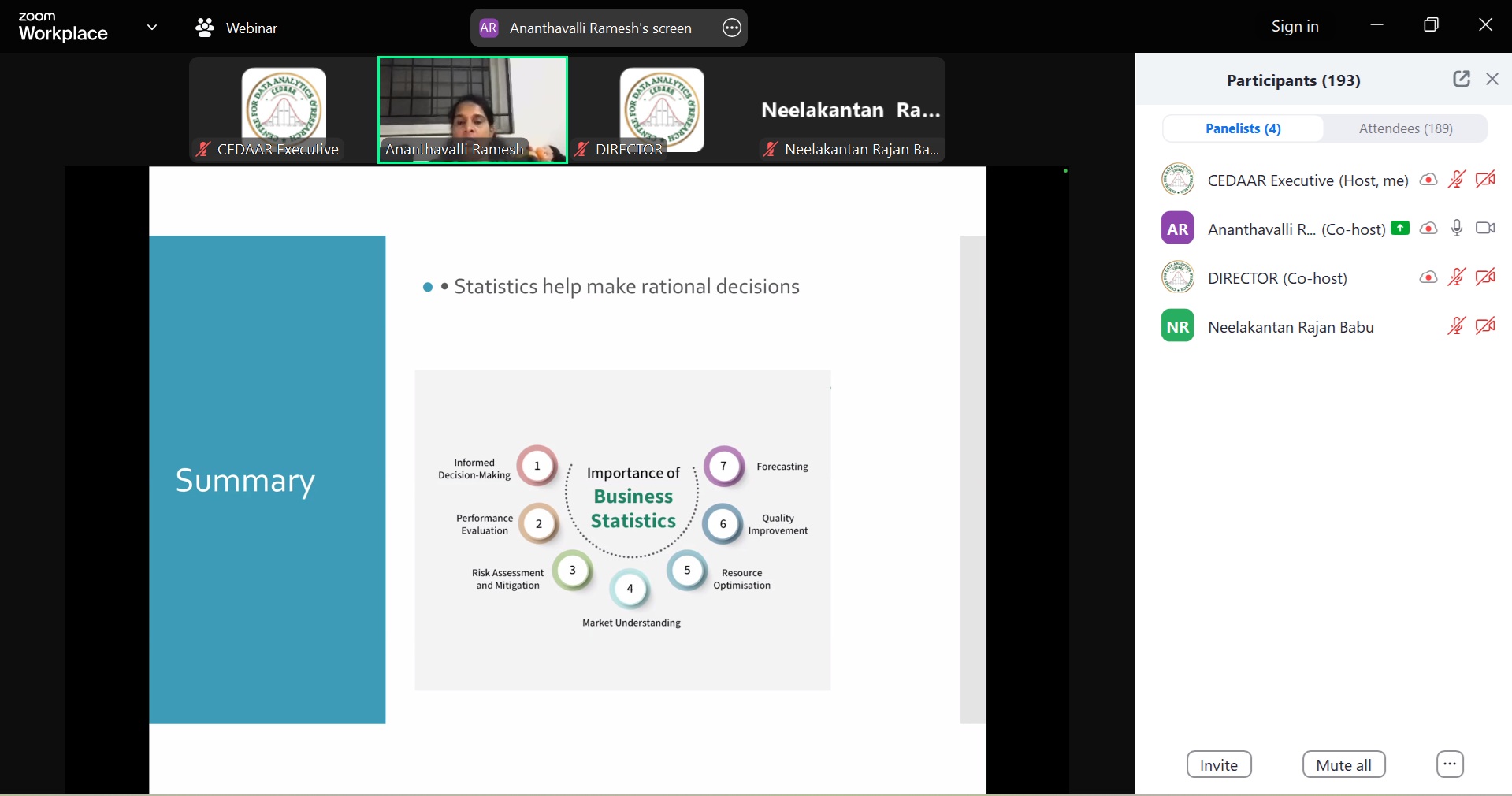Toggle Neelakantan Rajan Babu's muted microphone
Screen dimensions: 1512x796
(1457, 326)
